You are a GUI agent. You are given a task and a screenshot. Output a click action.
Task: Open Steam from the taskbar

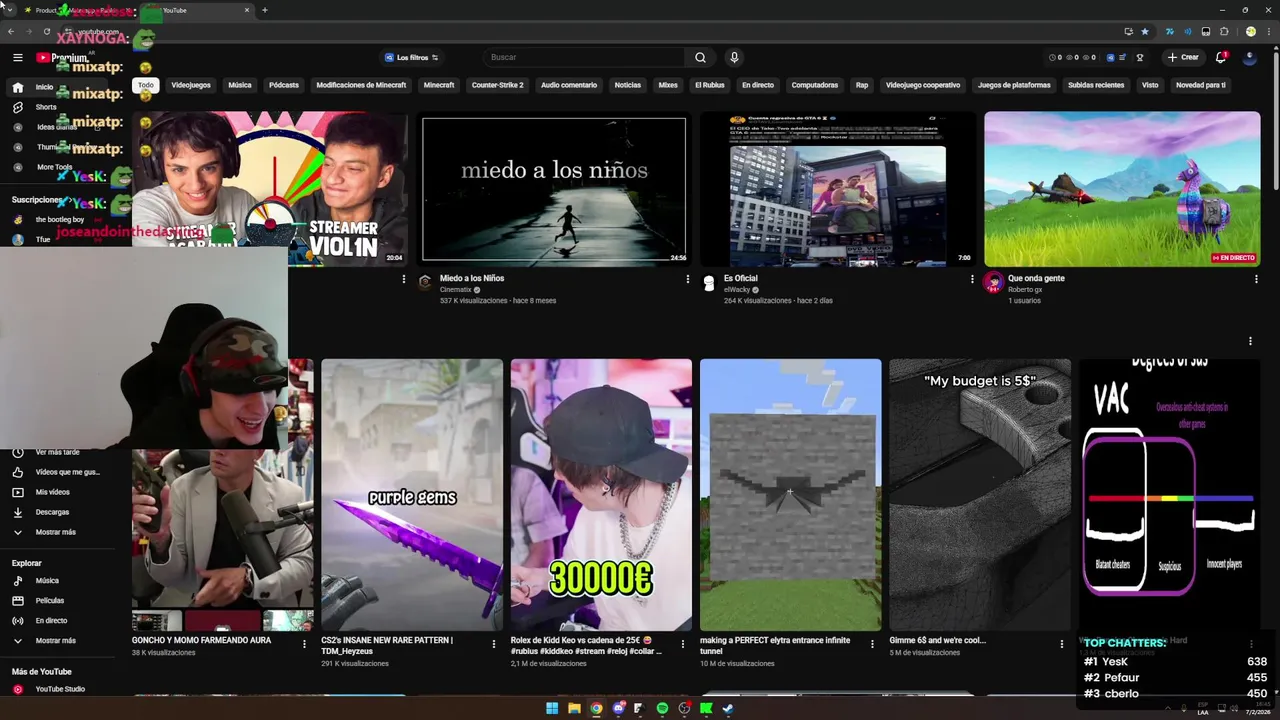point(728,709)
